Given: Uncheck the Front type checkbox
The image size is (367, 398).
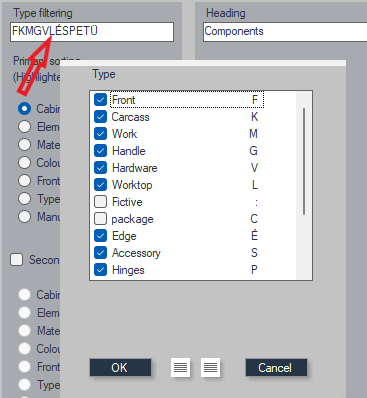Looking at the screenshot, I should 100,99.
